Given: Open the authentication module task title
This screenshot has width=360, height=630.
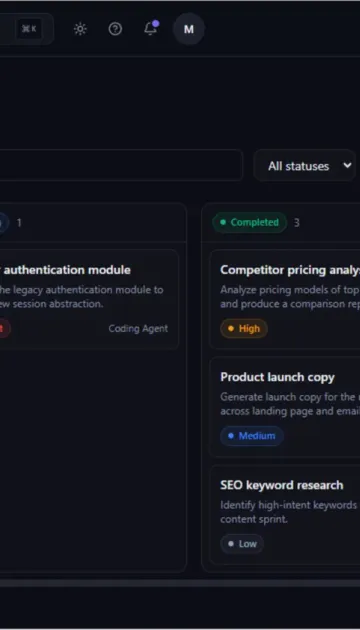Looking at the screenshot, I should click(x=66, y=270).
